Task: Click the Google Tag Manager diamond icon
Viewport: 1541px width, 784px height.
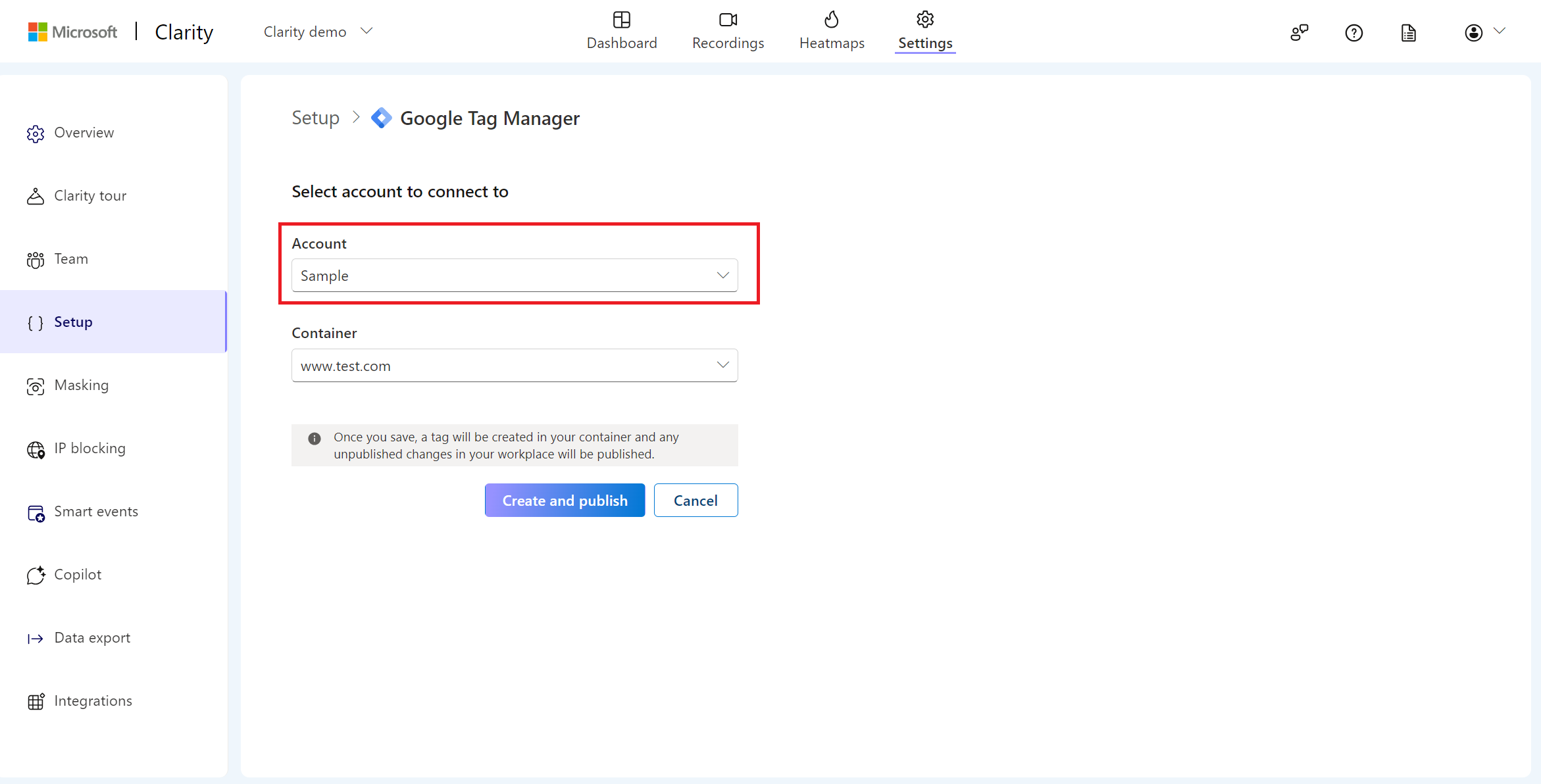Action: tap(382, 118)
